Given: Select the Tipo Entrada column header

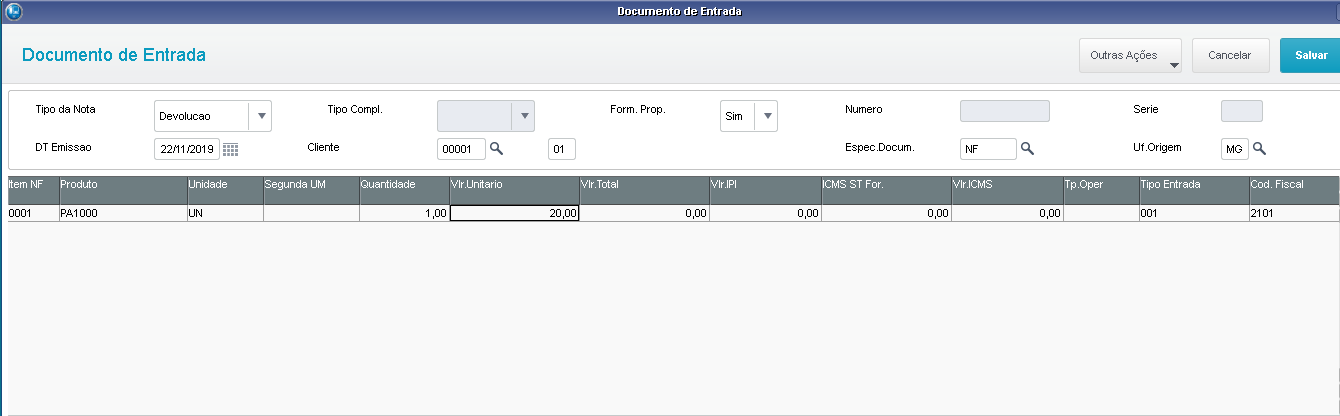Looking at the screenshot, I should coord(1193,190).
